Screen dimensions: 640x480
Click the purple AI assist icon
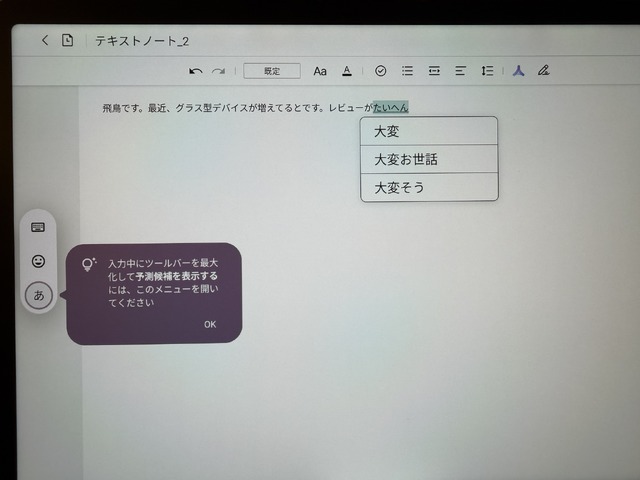pos(518,71)
